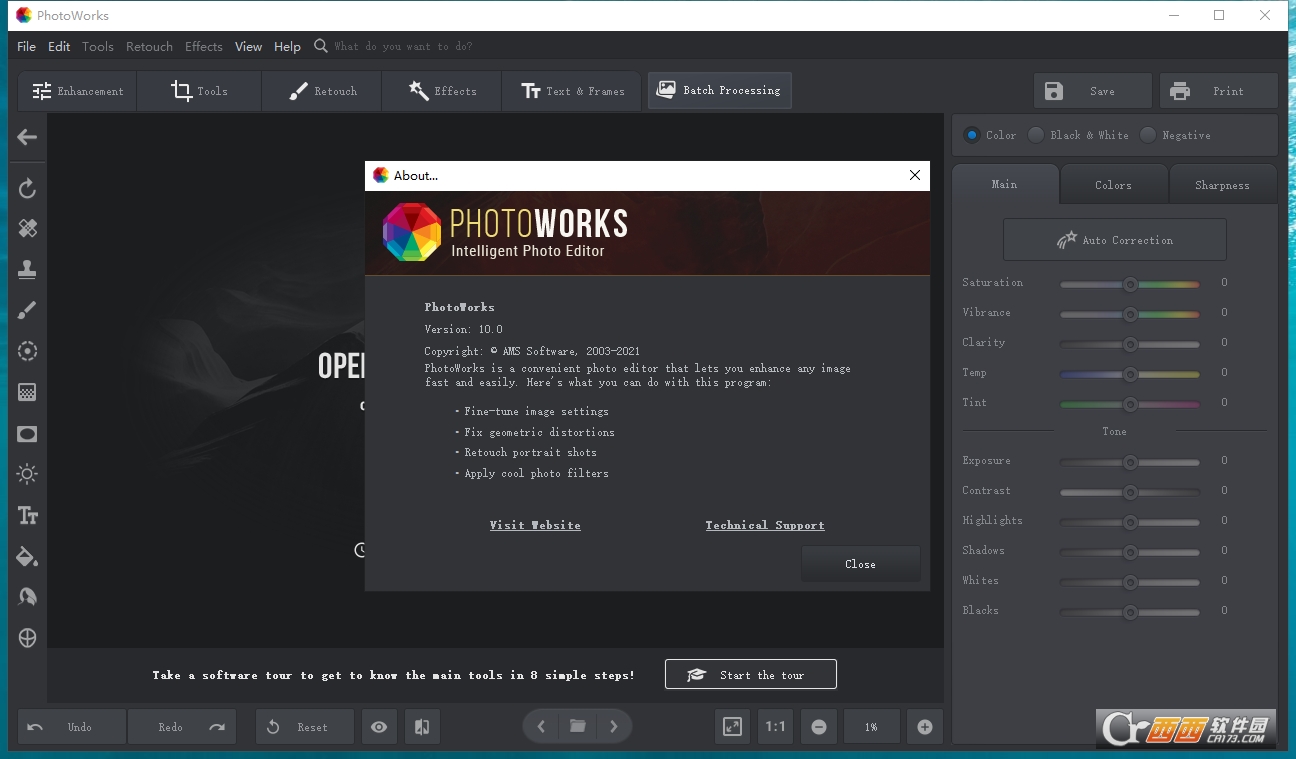Select the sun brightness tool
Screen dimensions: 1296x759
click(27, 474)
